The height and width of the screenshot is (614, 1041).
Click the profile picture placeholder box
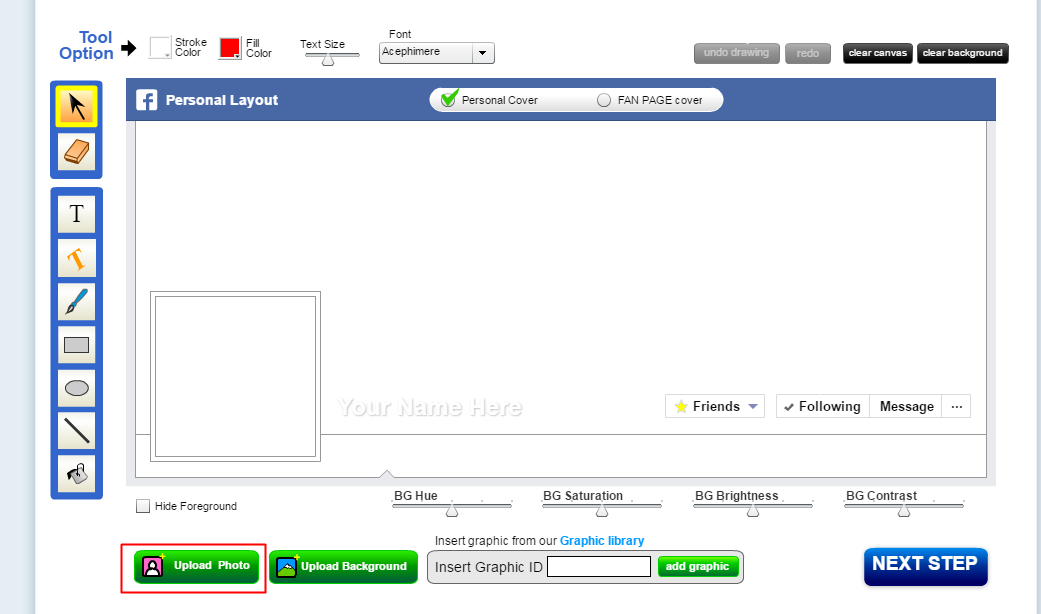(x=236, y=376)
